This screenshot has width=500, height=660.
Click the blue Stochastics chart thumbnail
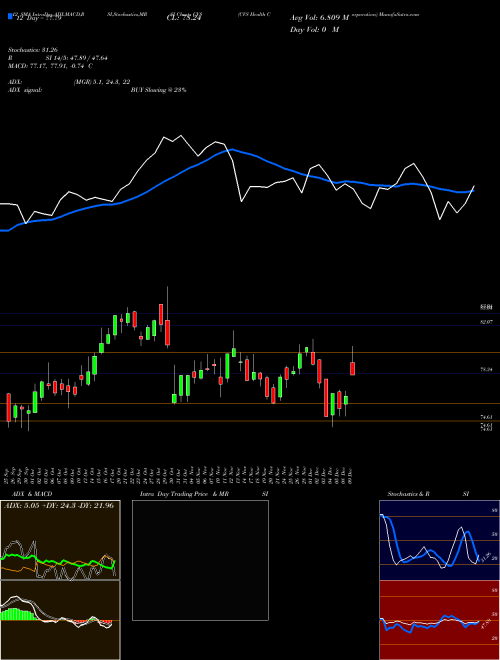tap(439, 540)
